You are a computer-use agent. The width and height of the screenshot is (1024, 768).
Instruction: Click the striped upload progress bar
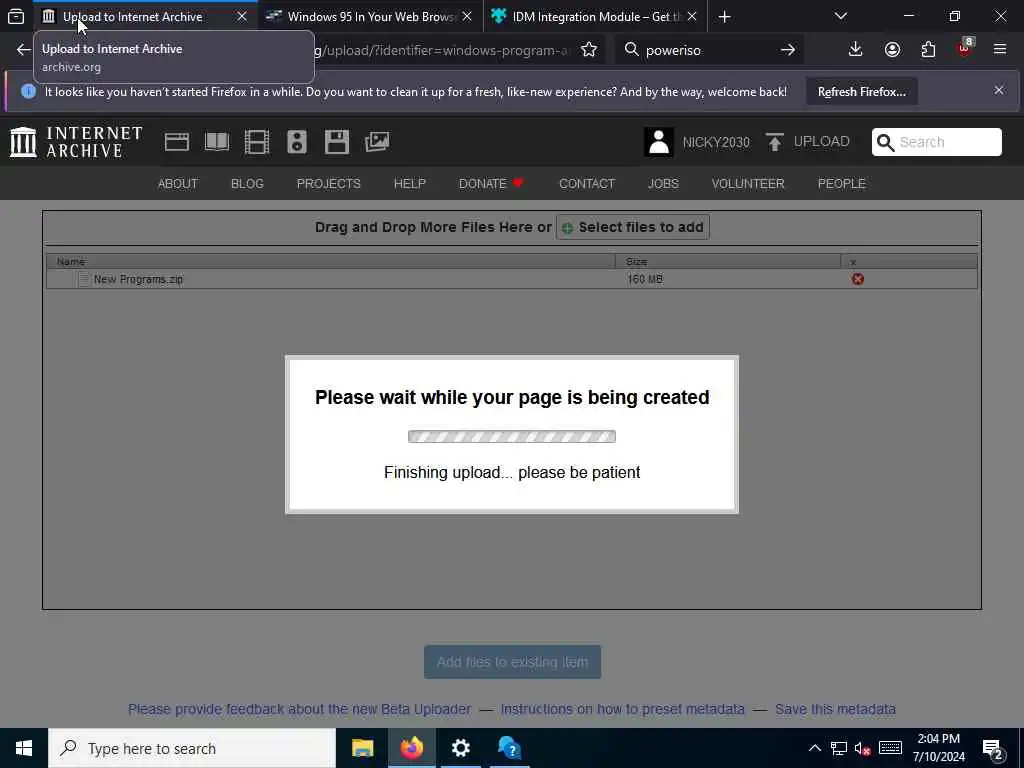click(x=512, y=436)
